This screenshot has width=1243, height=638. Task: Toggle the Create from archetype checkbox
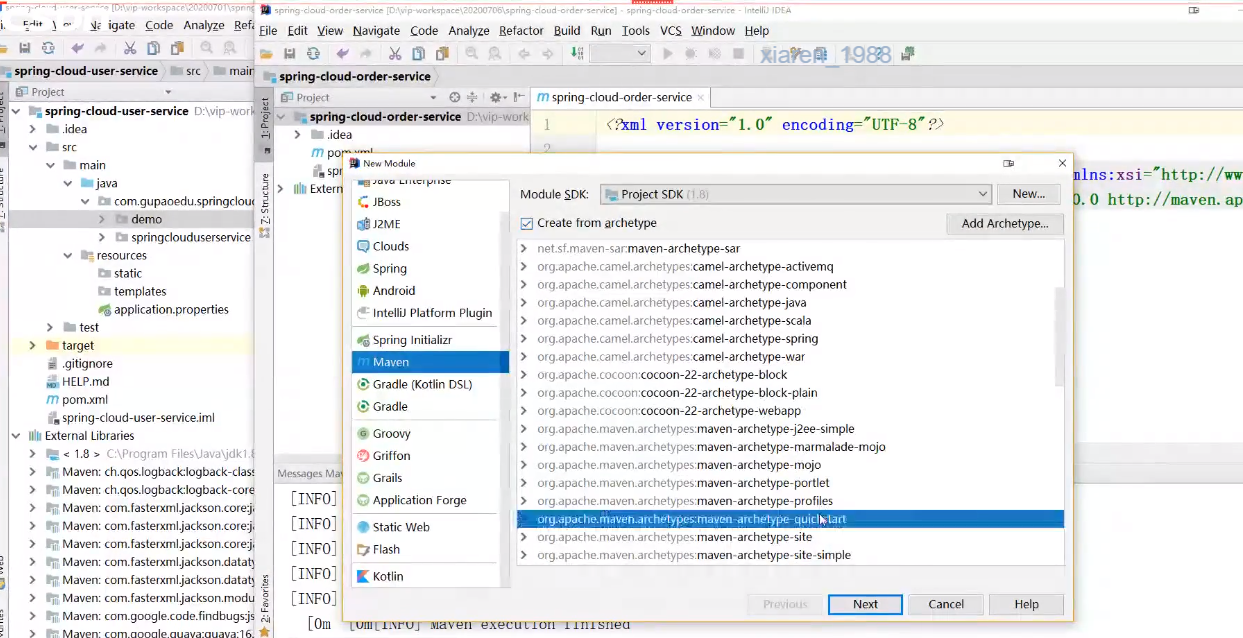tap(527, 223)
